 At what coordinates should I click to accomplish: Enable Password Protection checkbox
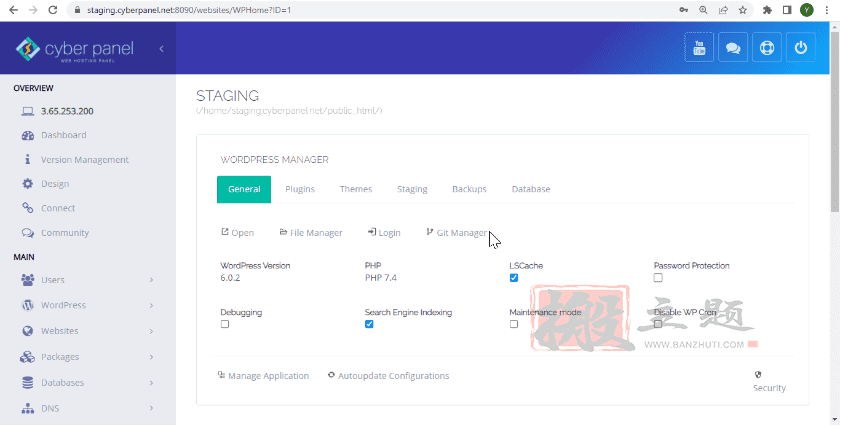click(658, 277)
